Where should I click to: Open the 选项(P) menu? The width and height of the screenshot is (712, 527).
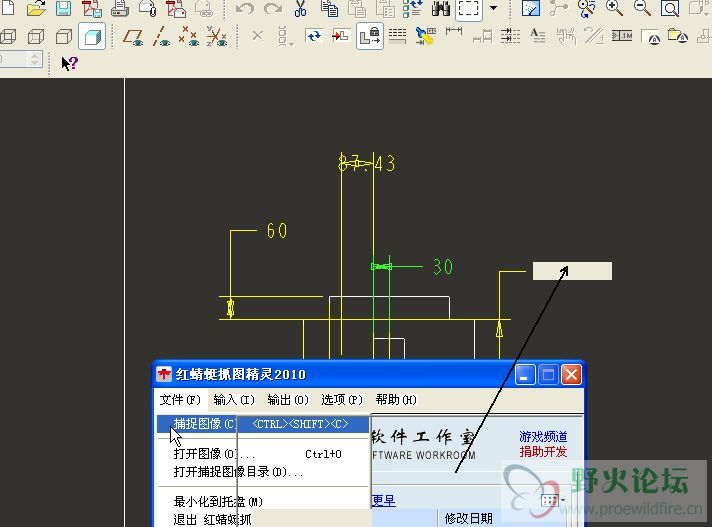[x=342, y=399]
